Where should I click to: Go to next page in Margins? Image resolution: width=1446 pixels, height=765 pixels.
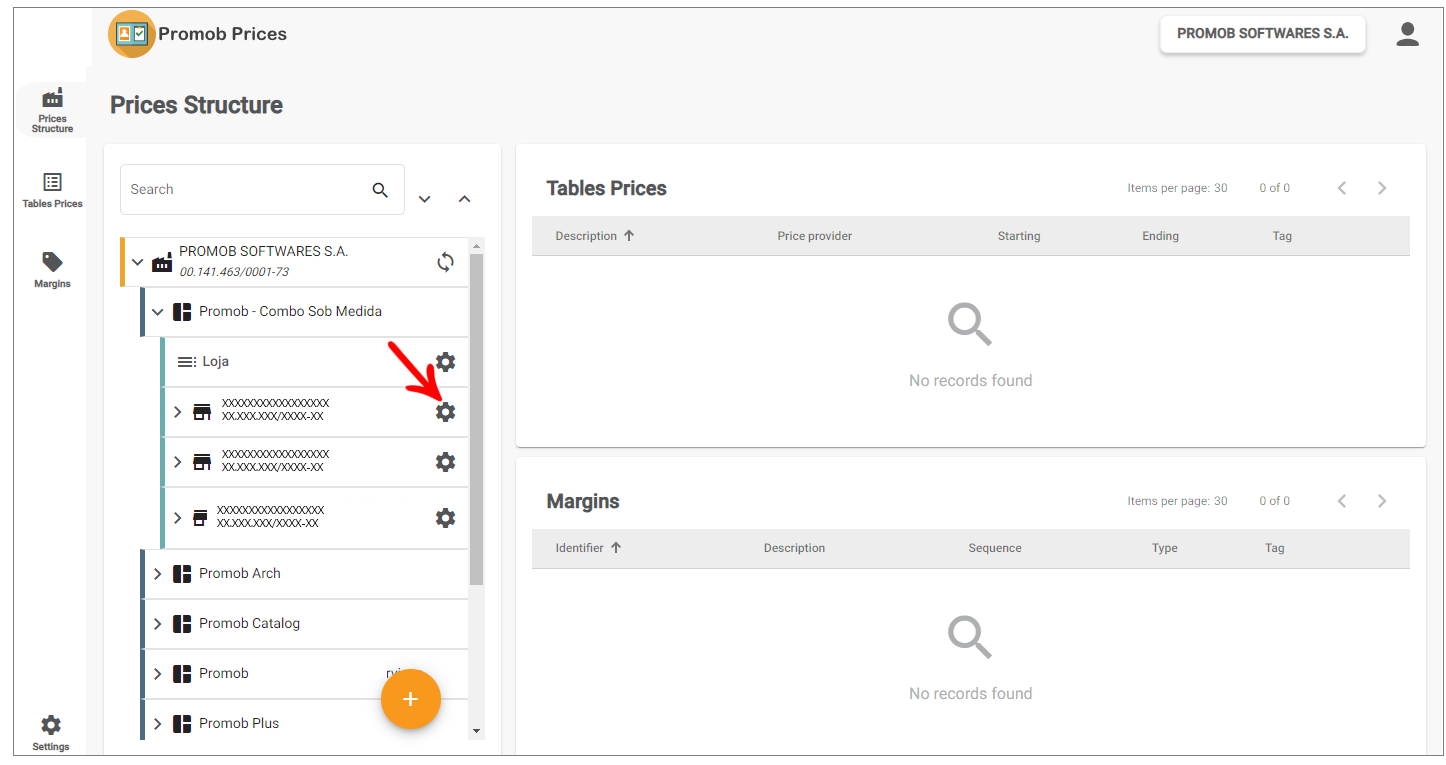pyautogui.click(x=1382, y=501)
